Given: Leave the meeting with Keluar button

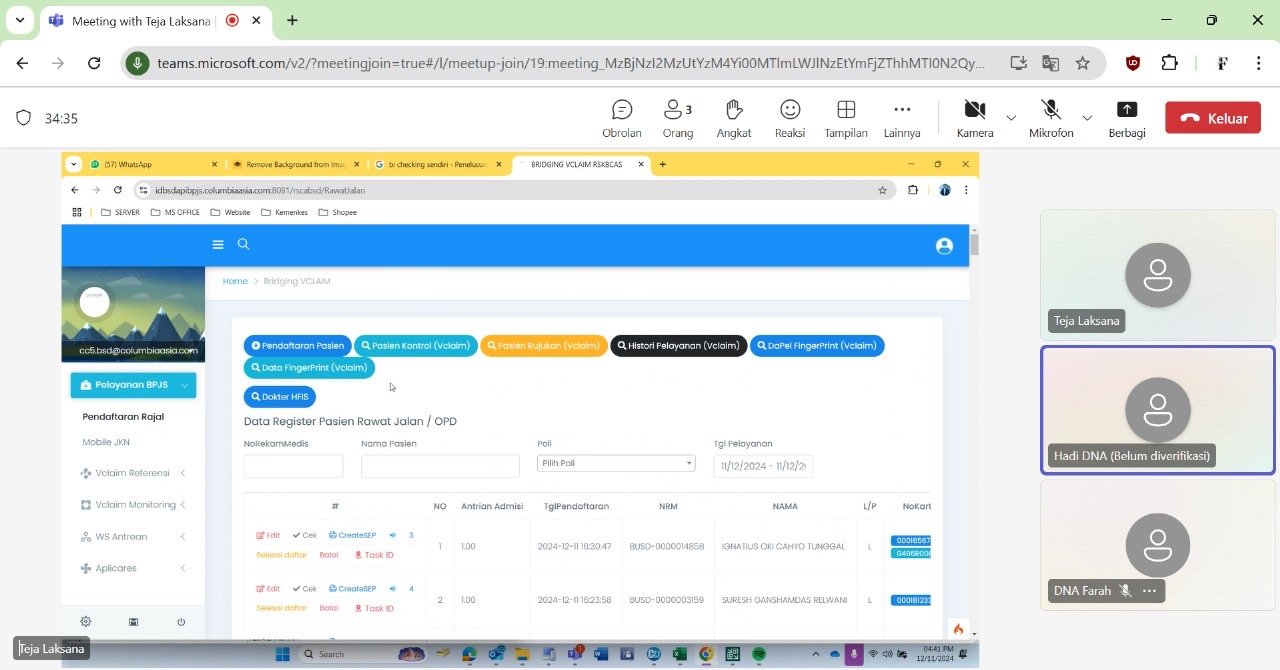Looking at the screenshot, I should point(1213,118).
